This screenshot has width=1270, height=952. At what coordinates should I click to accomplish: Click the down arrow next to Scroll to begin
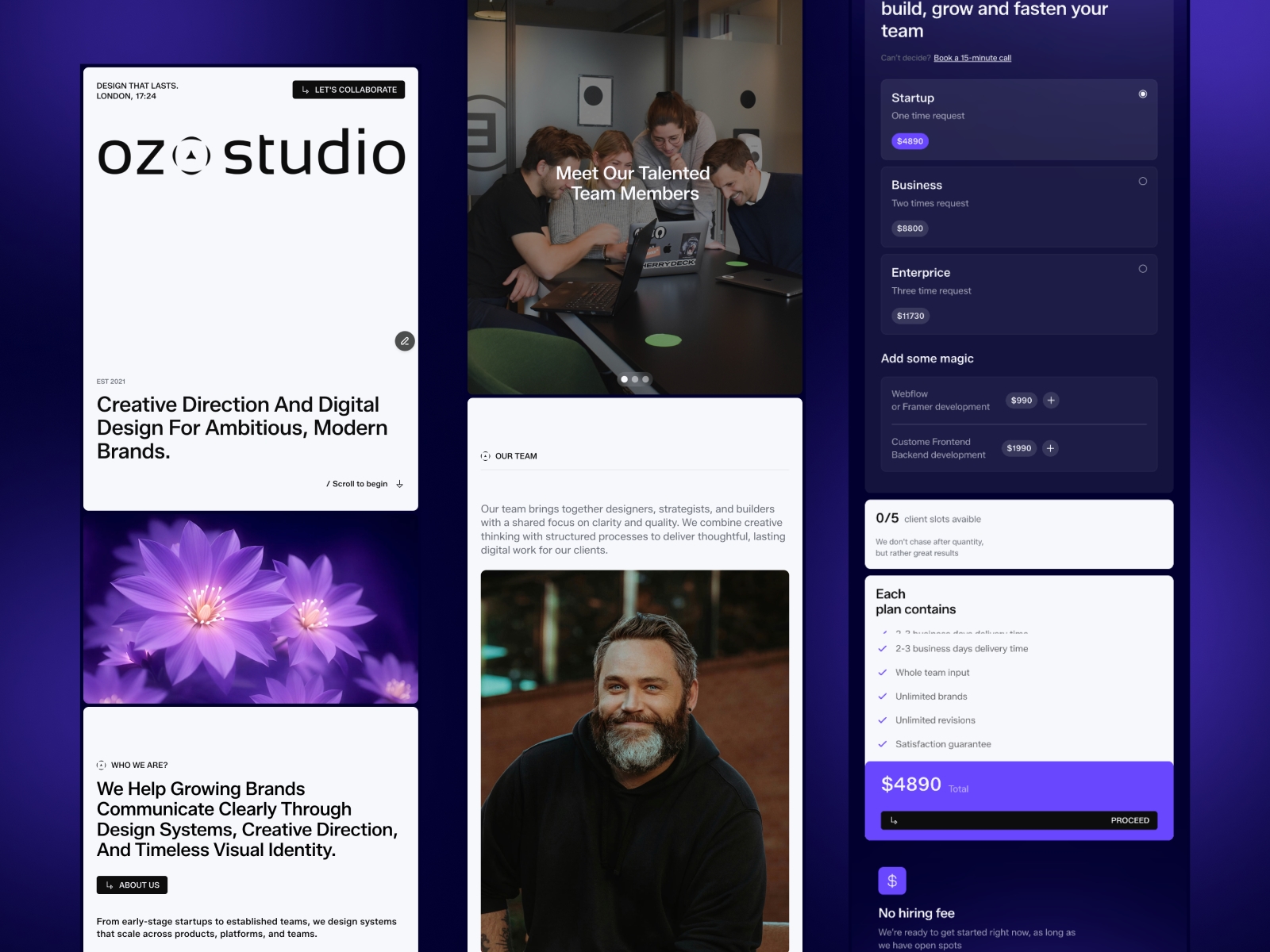[x=399, y=483]
